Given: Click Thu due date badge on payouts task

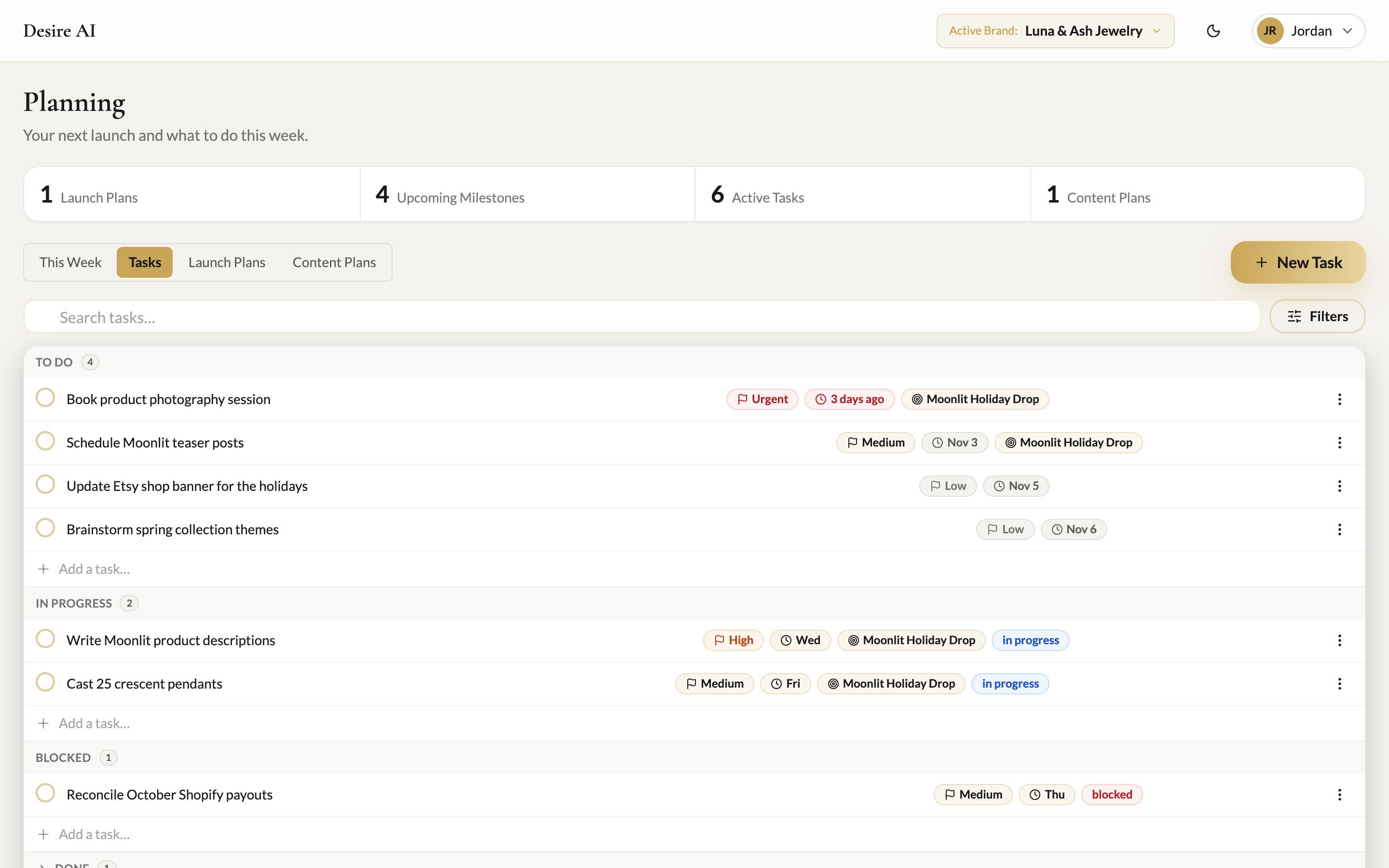Looking at the screenshot, I should pyautogui.click(x=1047, y=795).
